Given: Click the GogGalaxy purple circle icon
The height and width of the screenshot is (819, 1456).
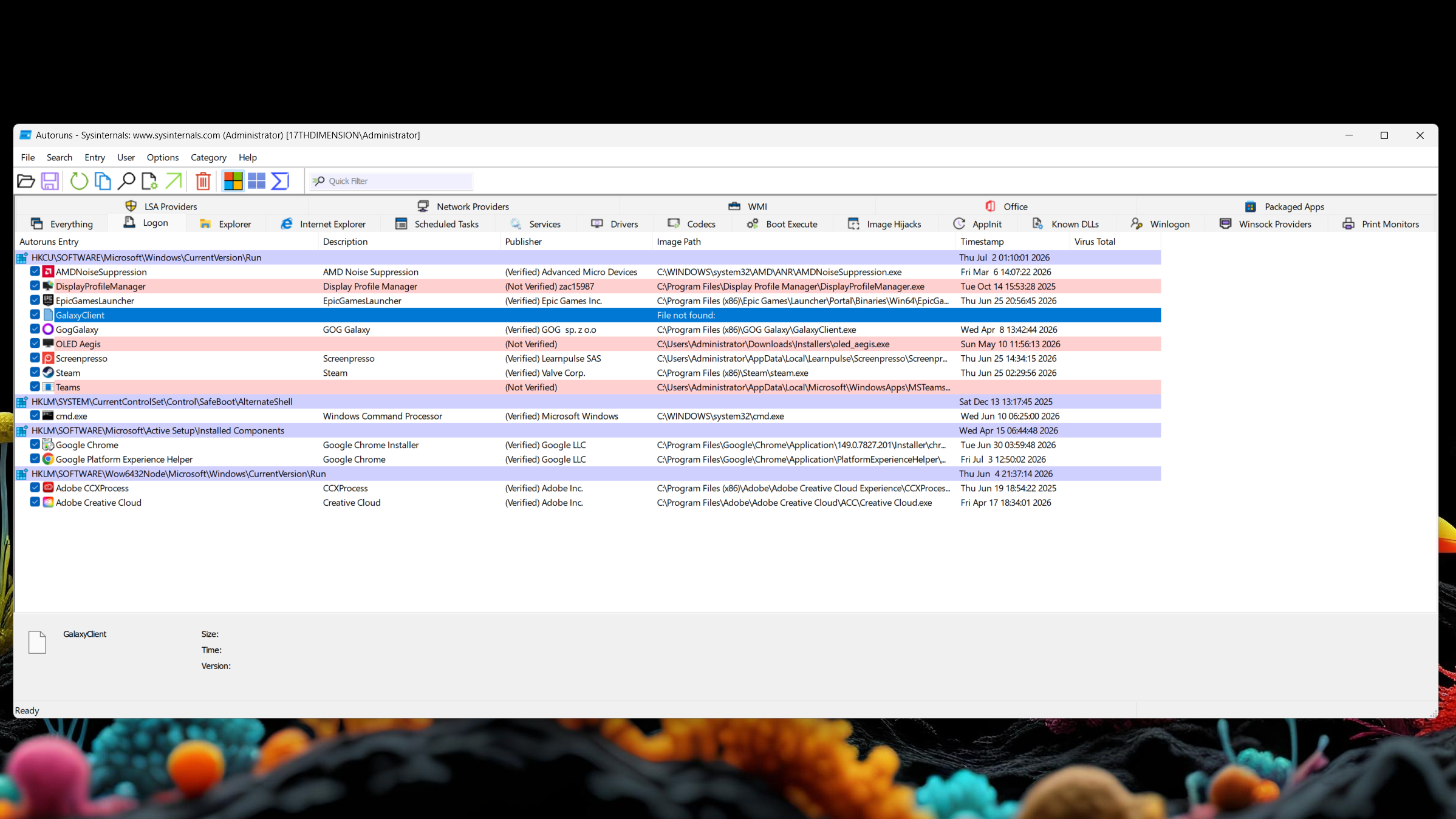Looking at the screenshot, I should [x=48, y=329].
